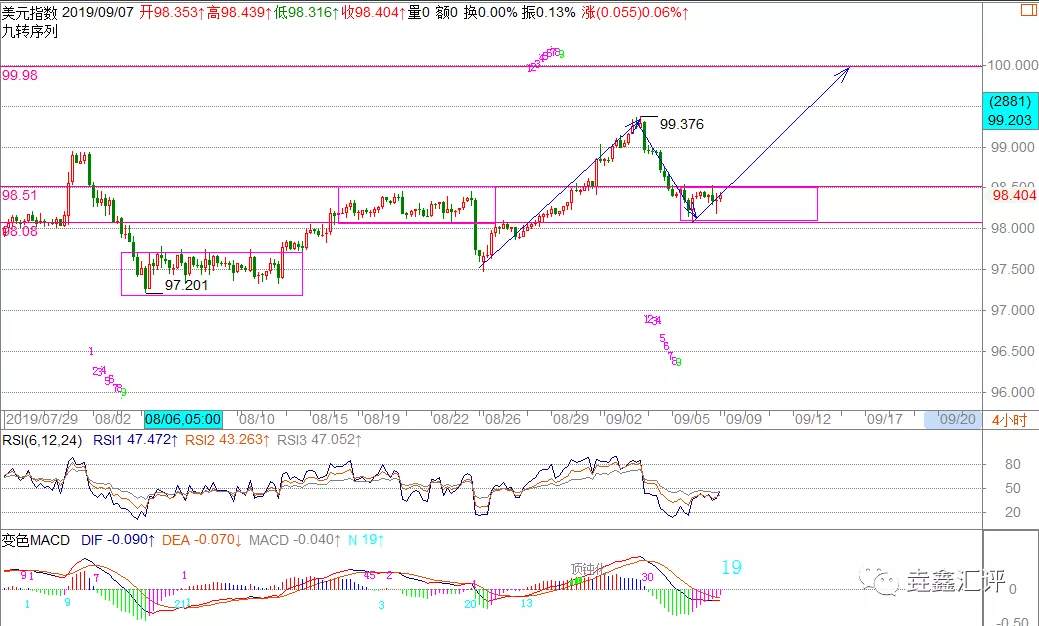Click the 09/05 date axis label

point(692,419)
